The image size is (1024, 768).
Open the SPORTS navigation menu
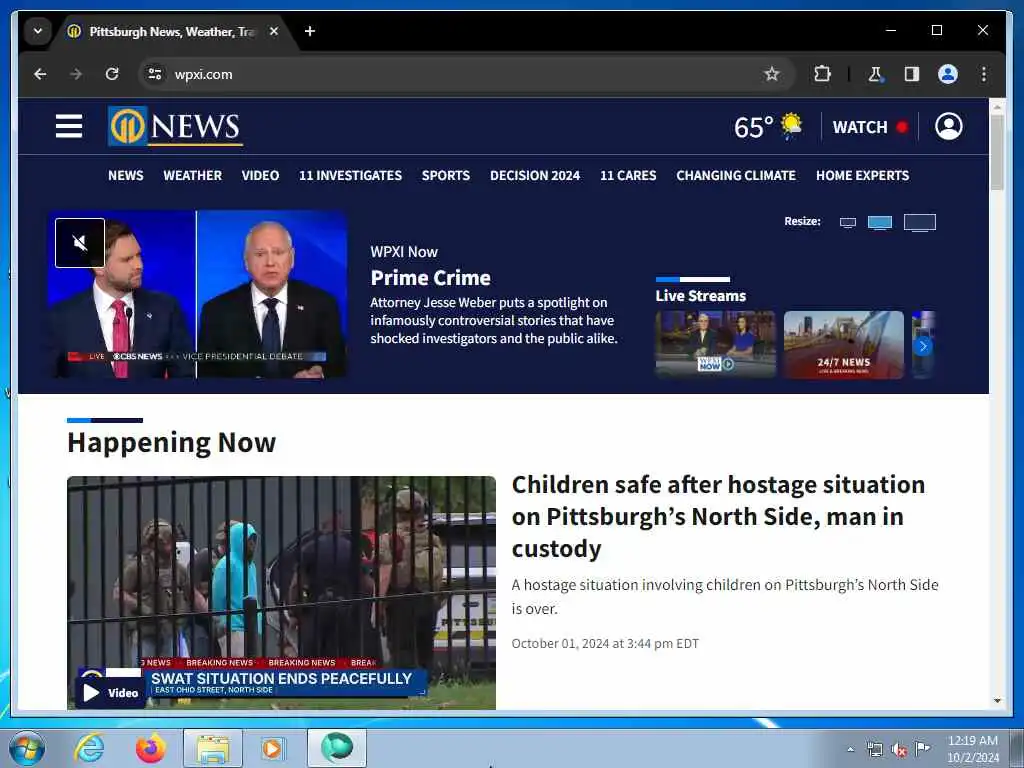(x=445, y=175)
